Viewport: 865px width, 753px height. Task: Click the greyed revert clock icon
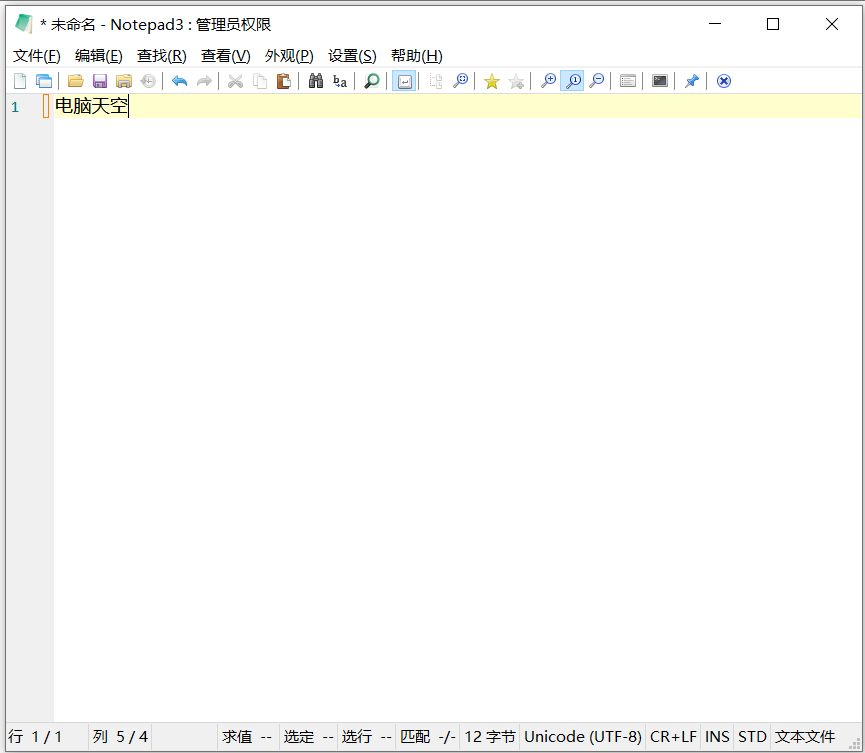(148, 81)
